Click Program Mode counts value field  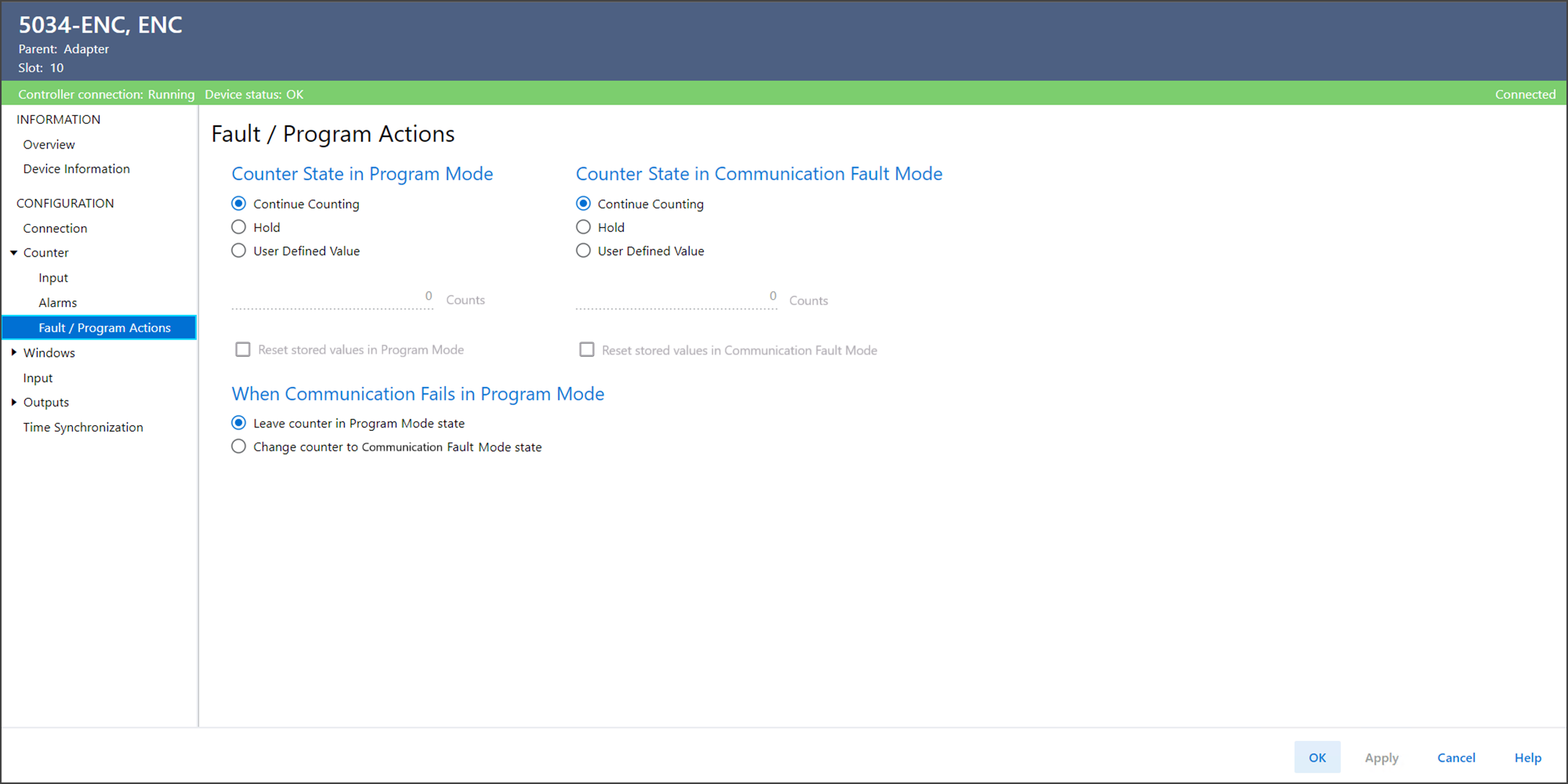(x=332, y=297)
